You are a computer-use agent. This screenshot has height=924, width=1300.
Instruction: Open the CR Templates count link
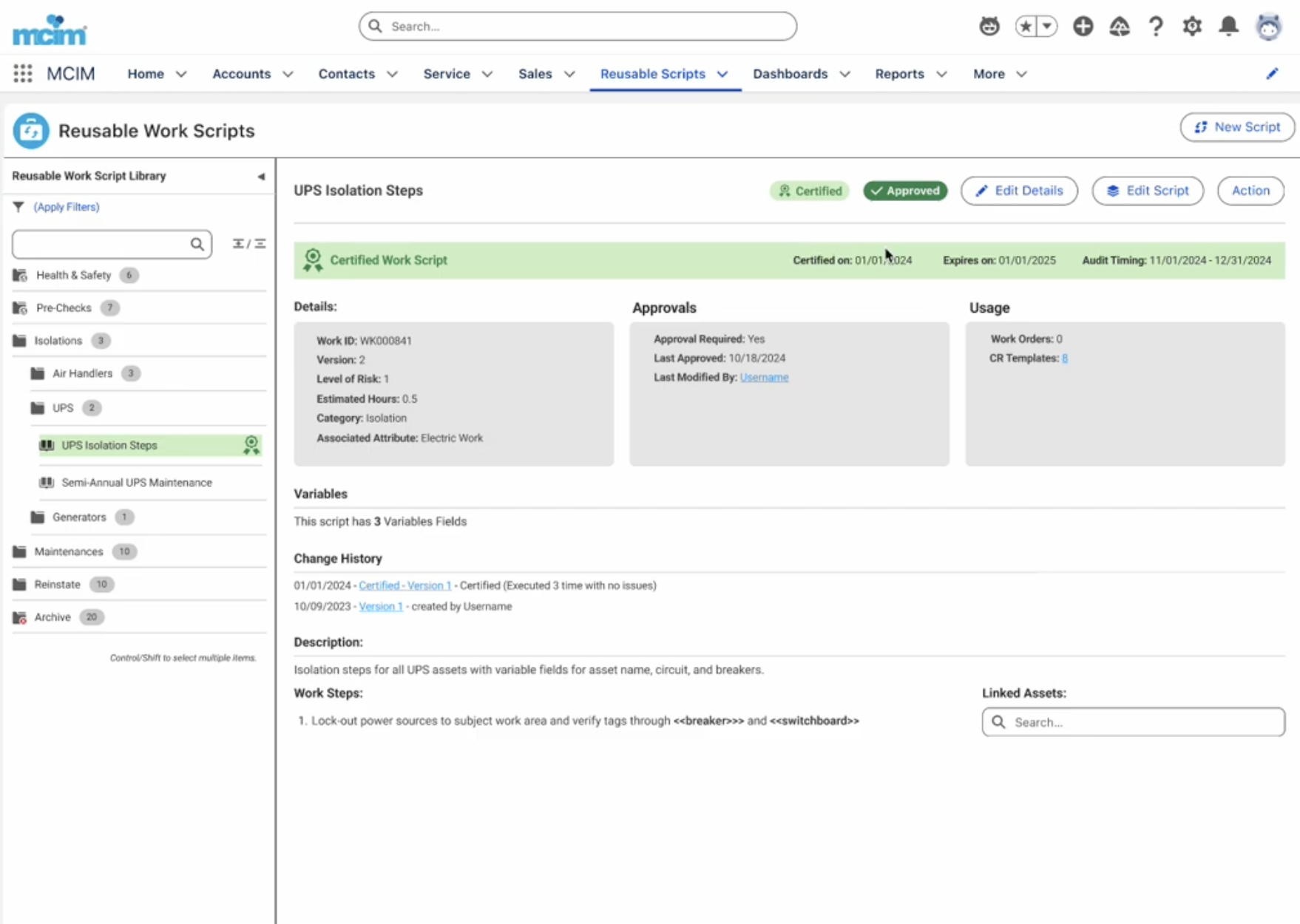coord(1065,359)
